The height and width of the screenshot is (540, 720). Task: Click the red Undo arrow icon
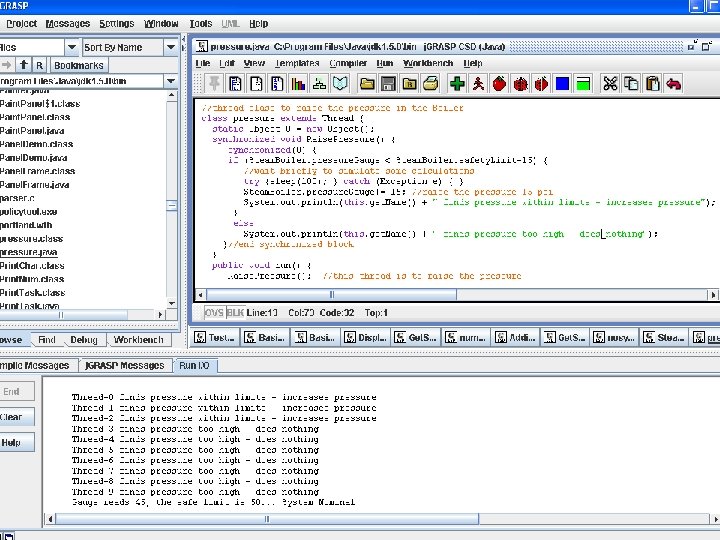coord(673,84)
